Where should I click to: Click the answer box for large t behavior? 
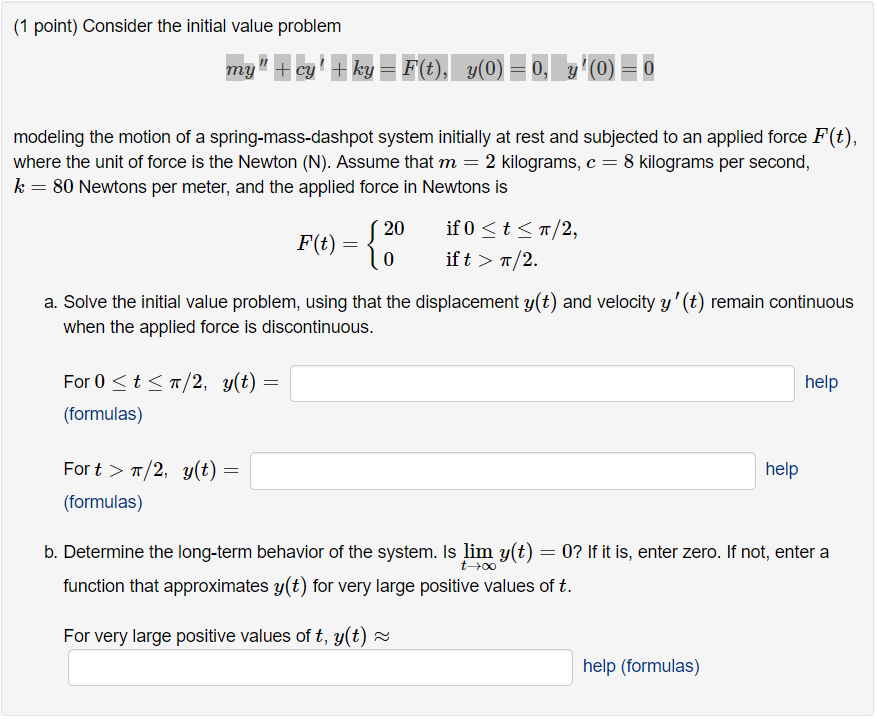320,666
